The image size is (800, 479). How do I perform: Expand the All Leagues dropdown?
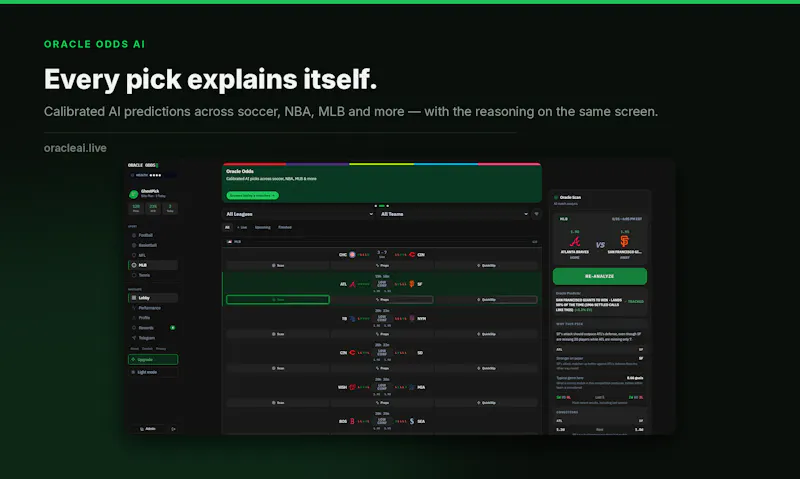299,214
